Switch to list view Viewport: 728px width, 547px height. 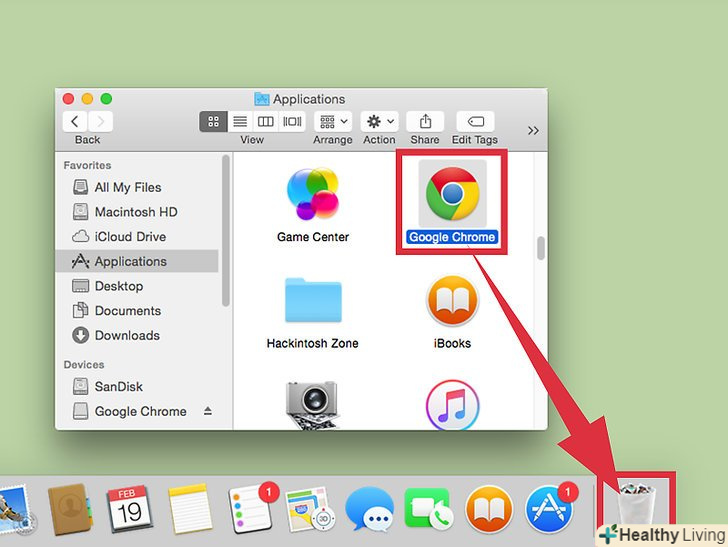pos(240,122)
